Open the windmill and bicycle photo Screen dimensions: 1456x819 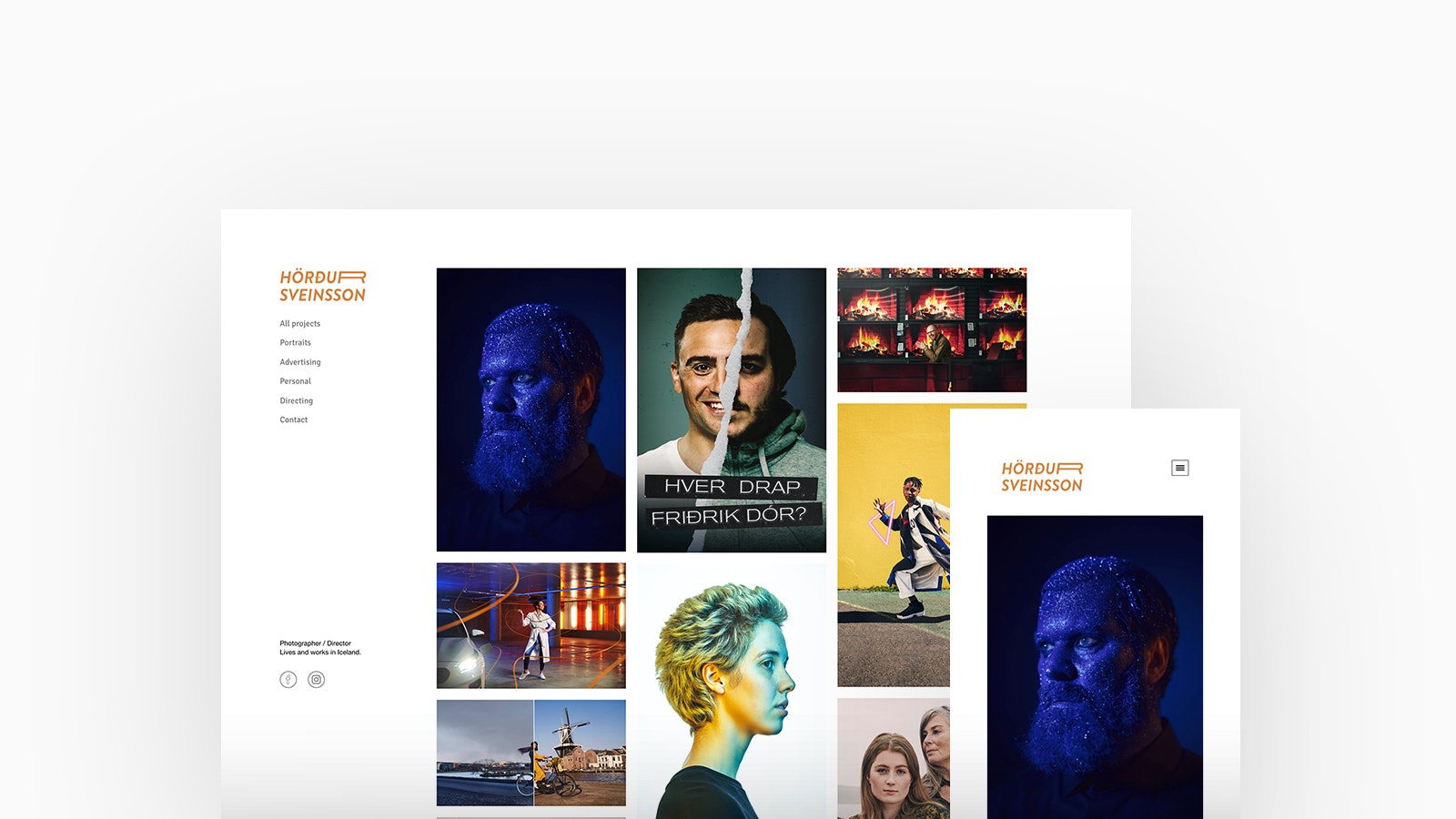click(531, 753)
